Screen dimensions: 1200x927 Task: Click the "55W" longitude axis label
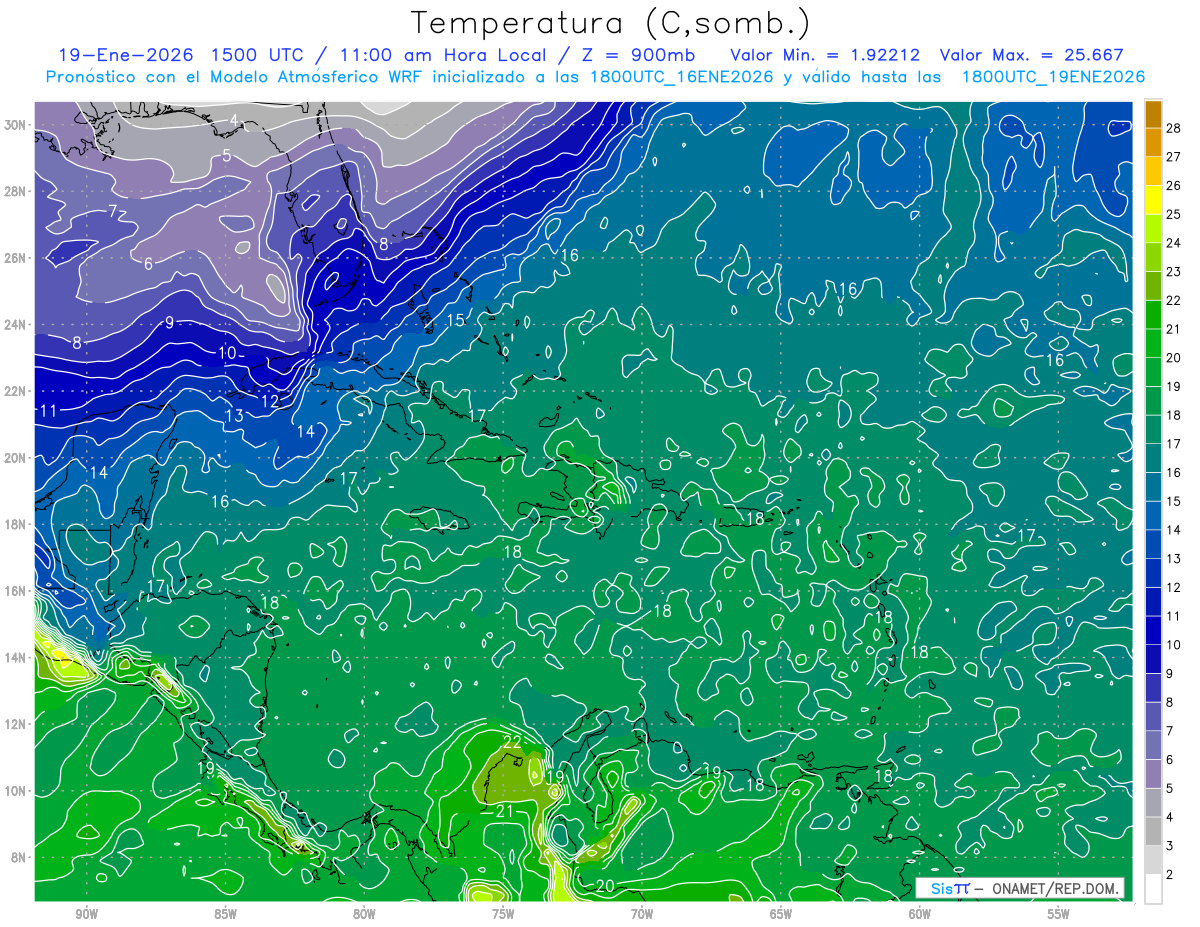pos(1059,914)
